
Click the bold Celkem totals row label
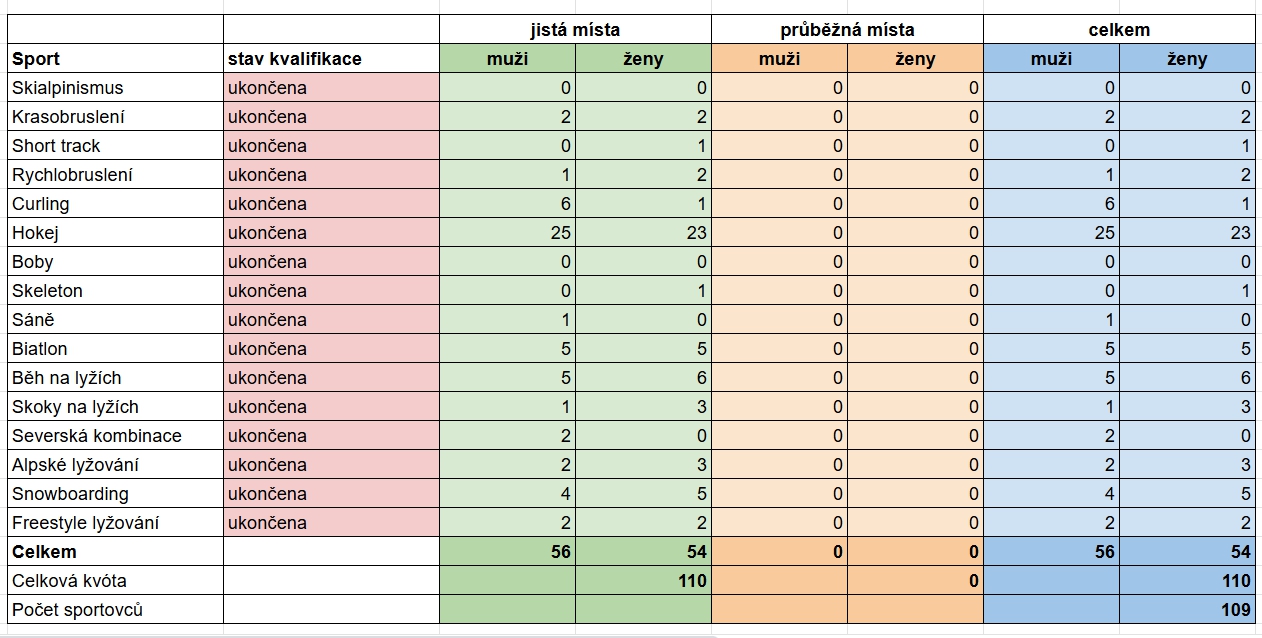point(115,552)
